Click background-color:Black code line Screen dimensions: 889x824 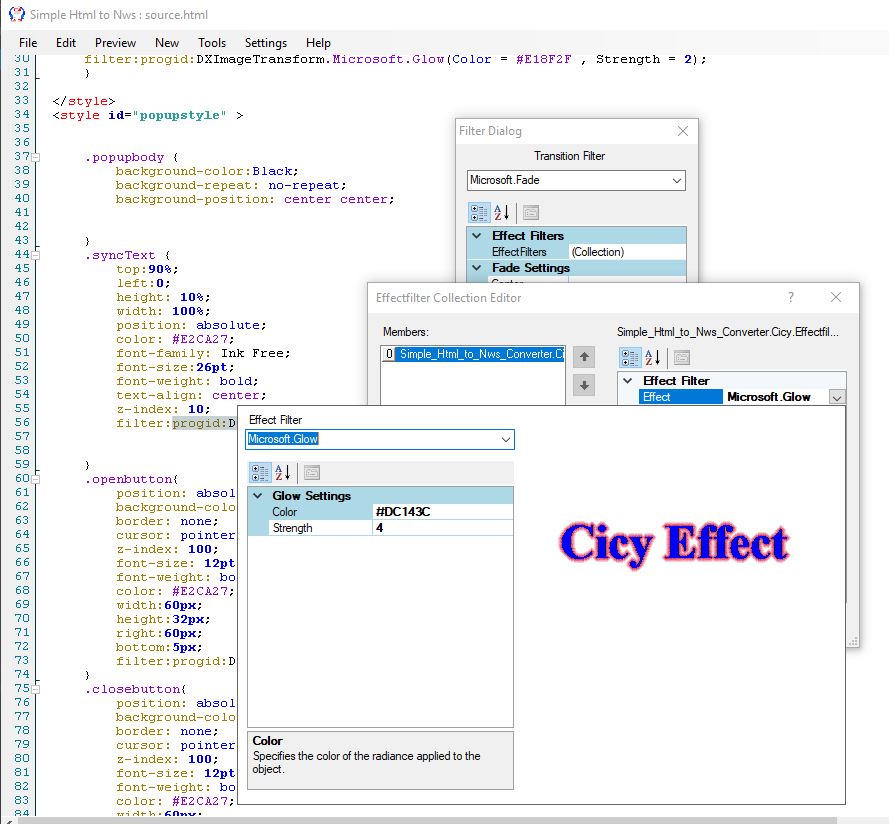pyautogui.click(x=207, y=171)
